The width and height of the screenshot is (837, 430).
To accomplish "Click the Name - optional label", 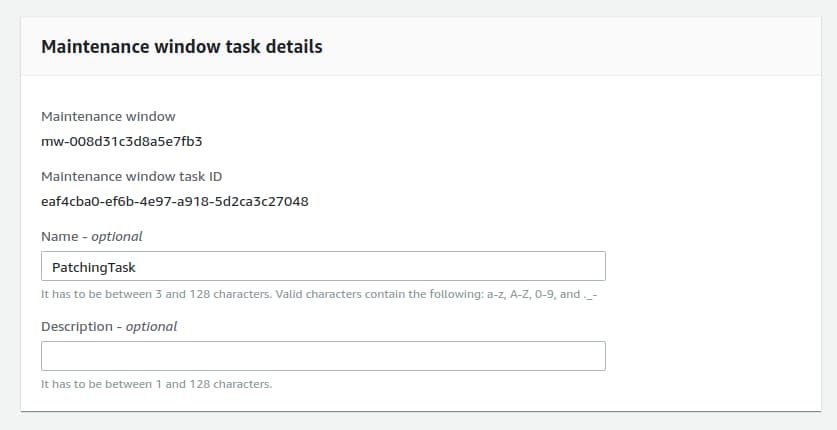I will [x=91, y=237].
